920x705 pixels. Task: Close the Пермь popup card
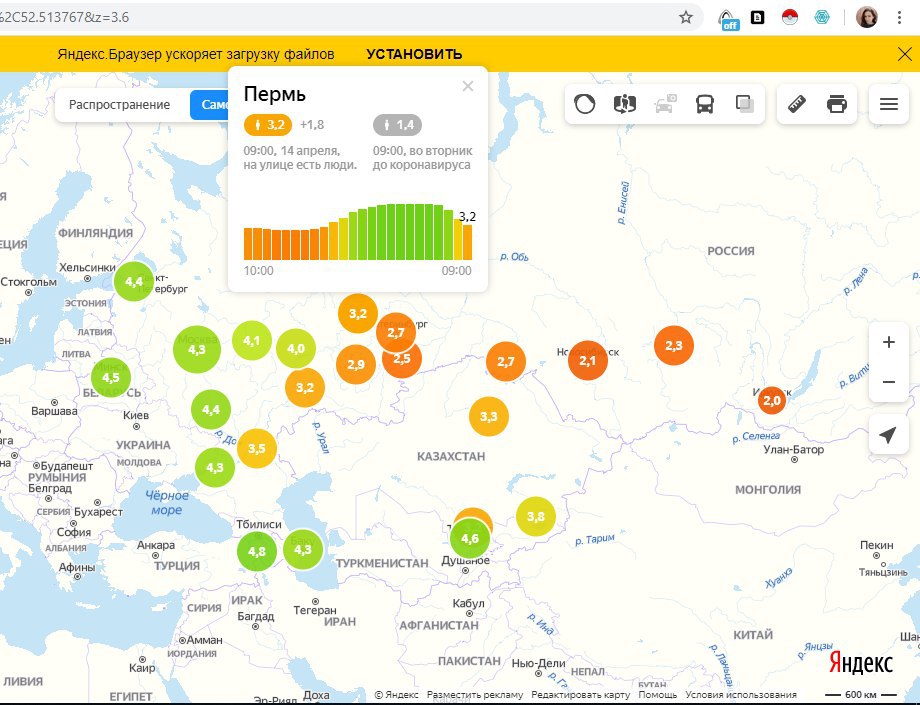click(468, 86)
